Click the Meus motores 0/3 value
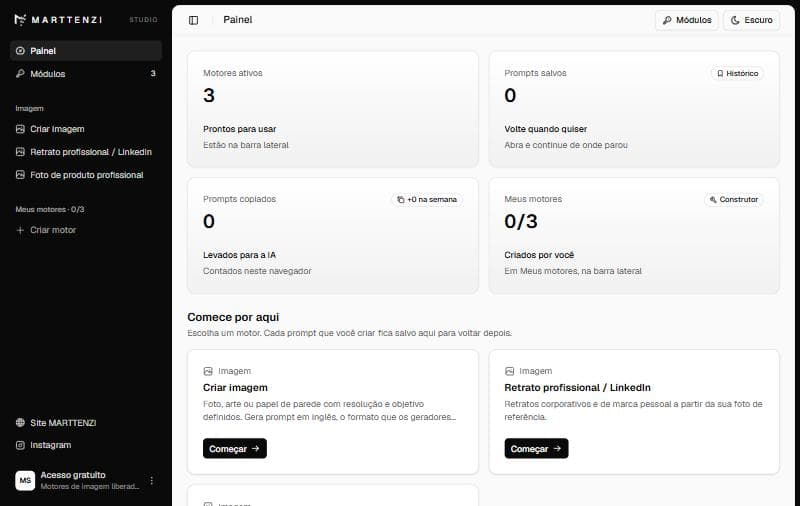The width and height of the screenshot is (800, 506). [521, 221]
